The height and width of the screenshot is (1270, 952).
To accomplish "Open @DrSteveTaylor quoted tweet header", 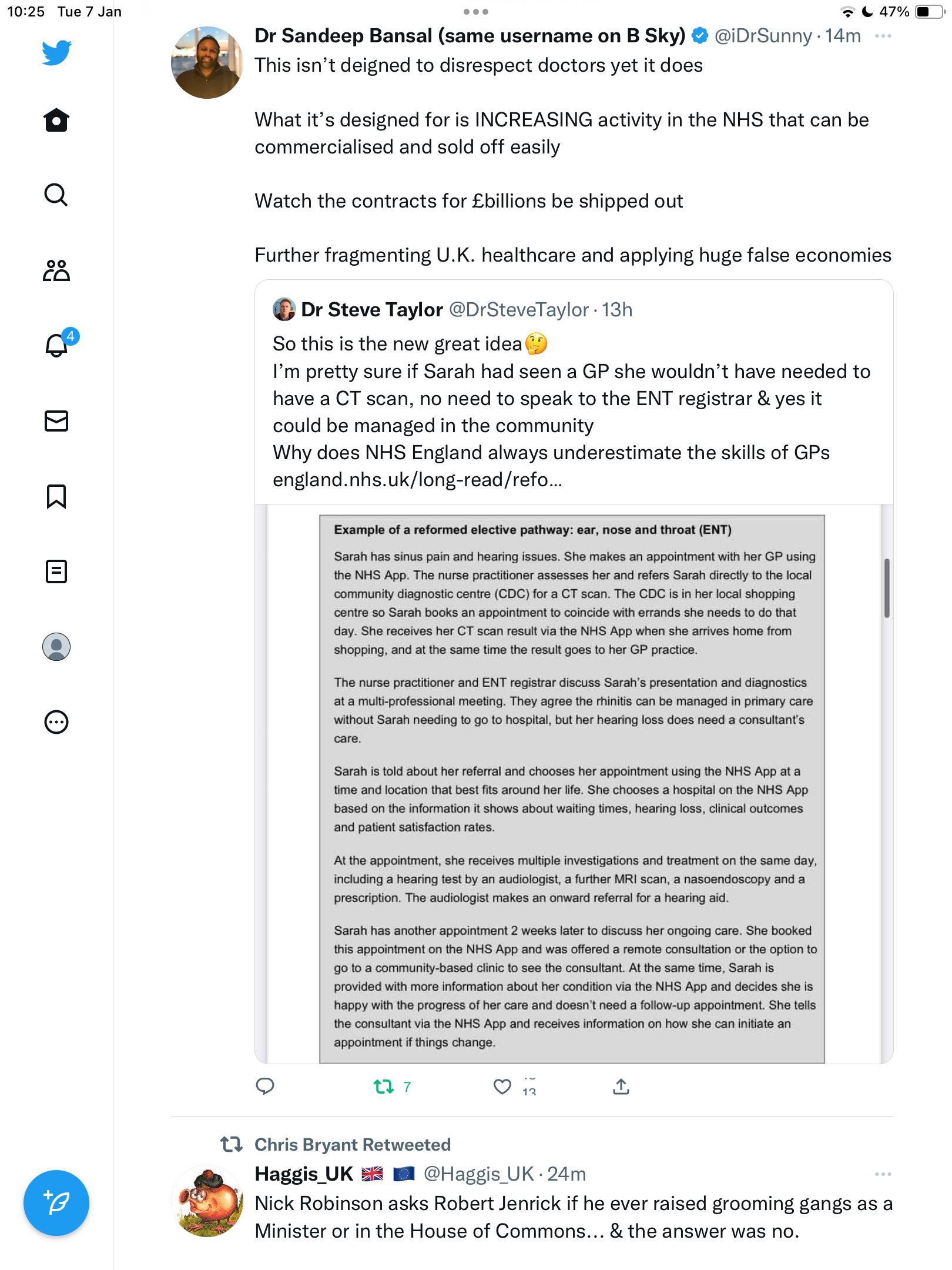I will click(x=452, y=310).
